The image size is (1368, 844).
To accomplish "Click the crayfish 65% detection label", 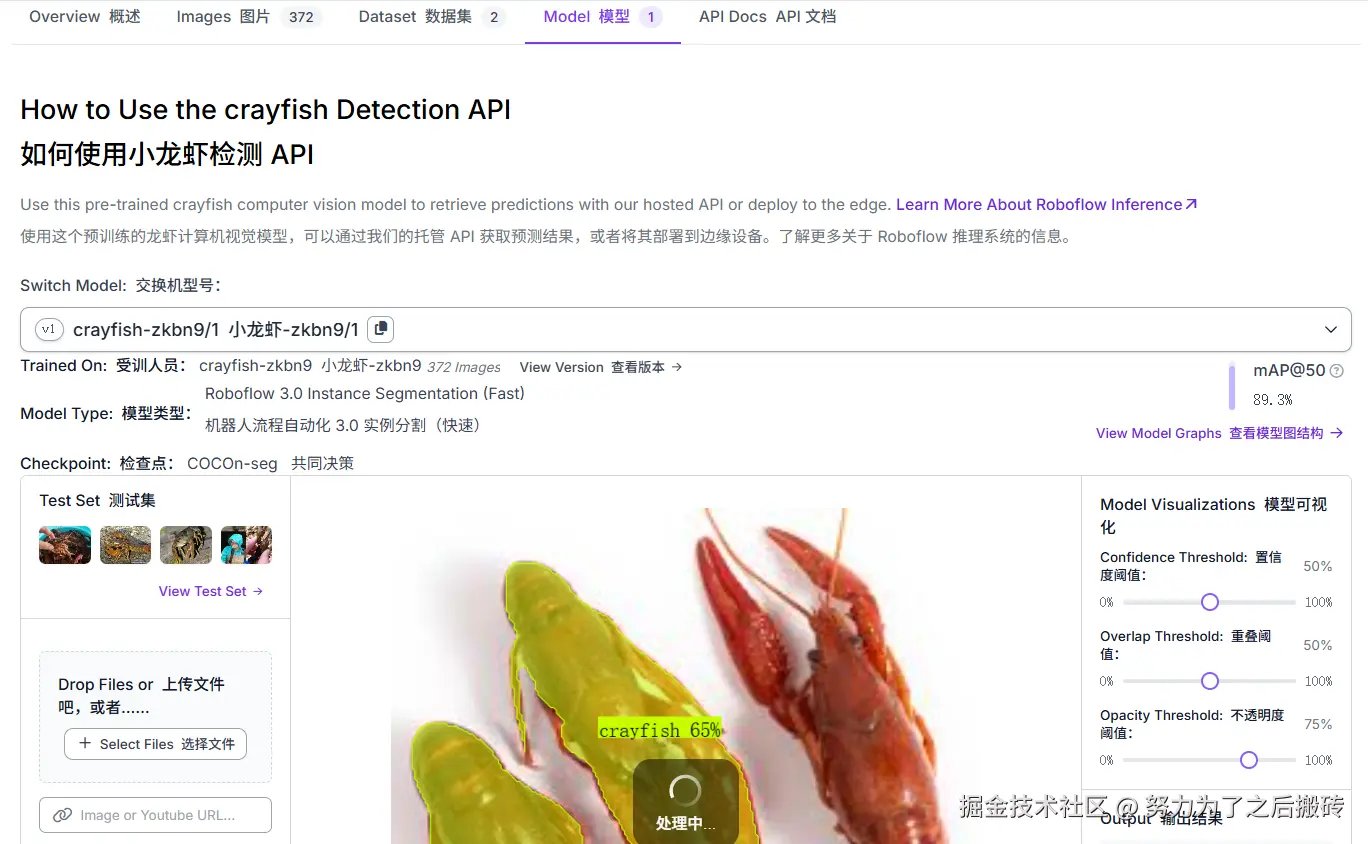I will click(660, 730).
